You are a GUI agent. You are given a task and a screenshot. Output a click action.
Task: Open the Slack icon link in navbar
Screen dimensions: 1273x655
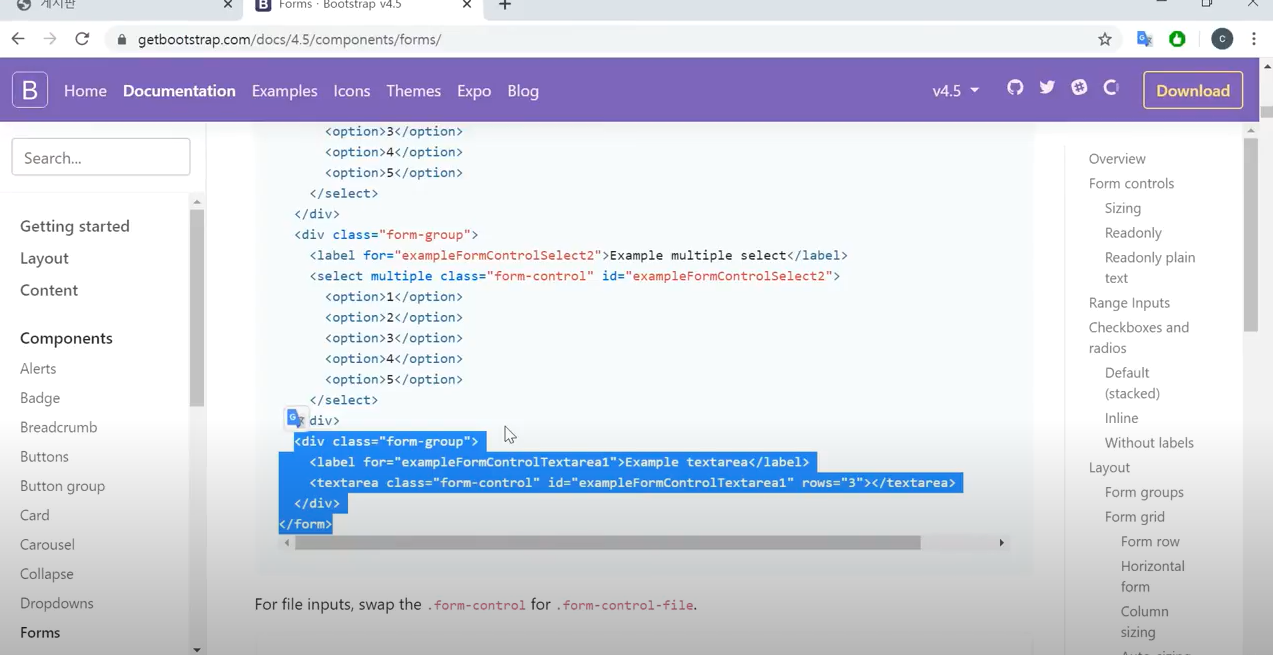coord(1079,88)
